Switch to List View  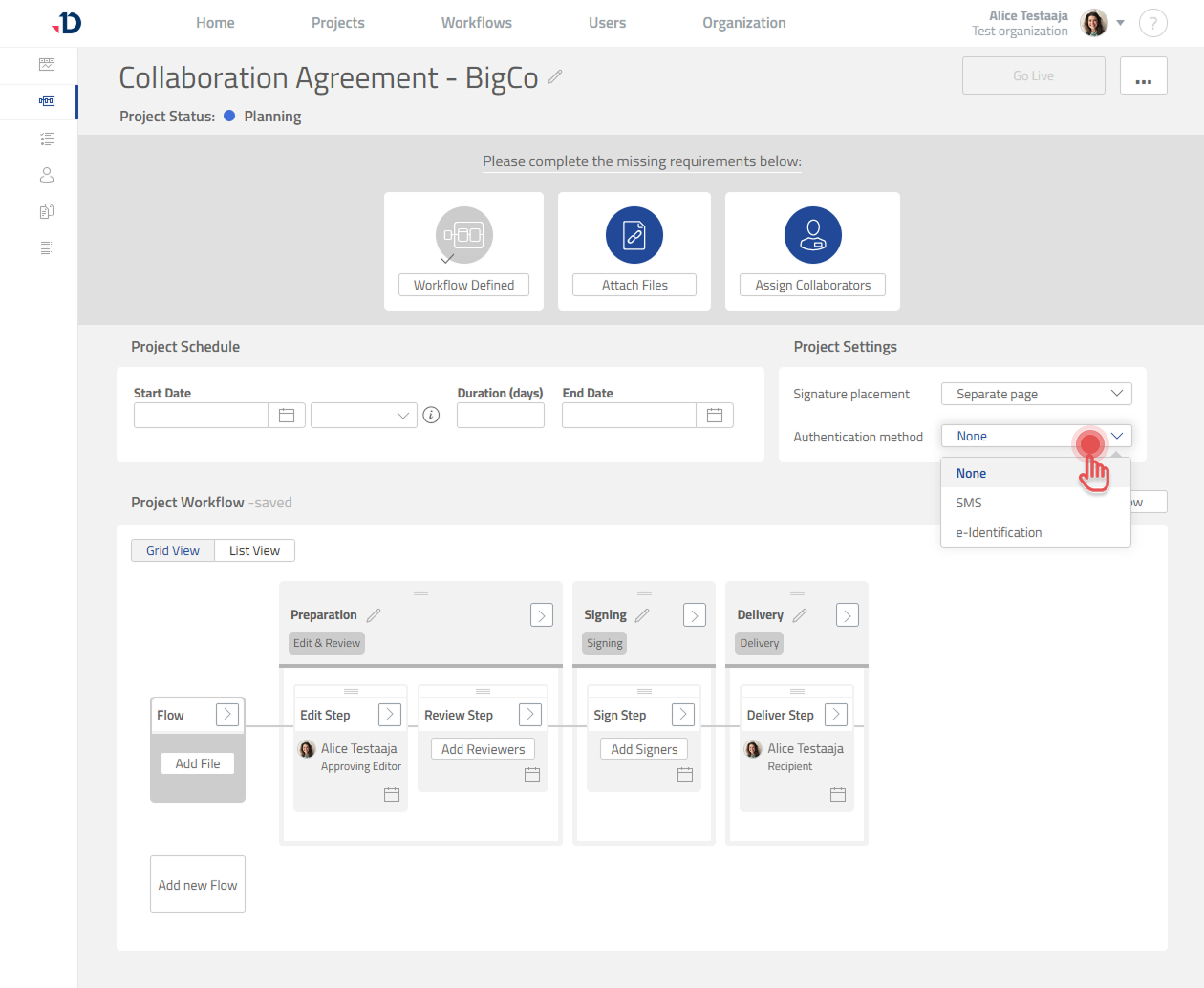[254, 550]
